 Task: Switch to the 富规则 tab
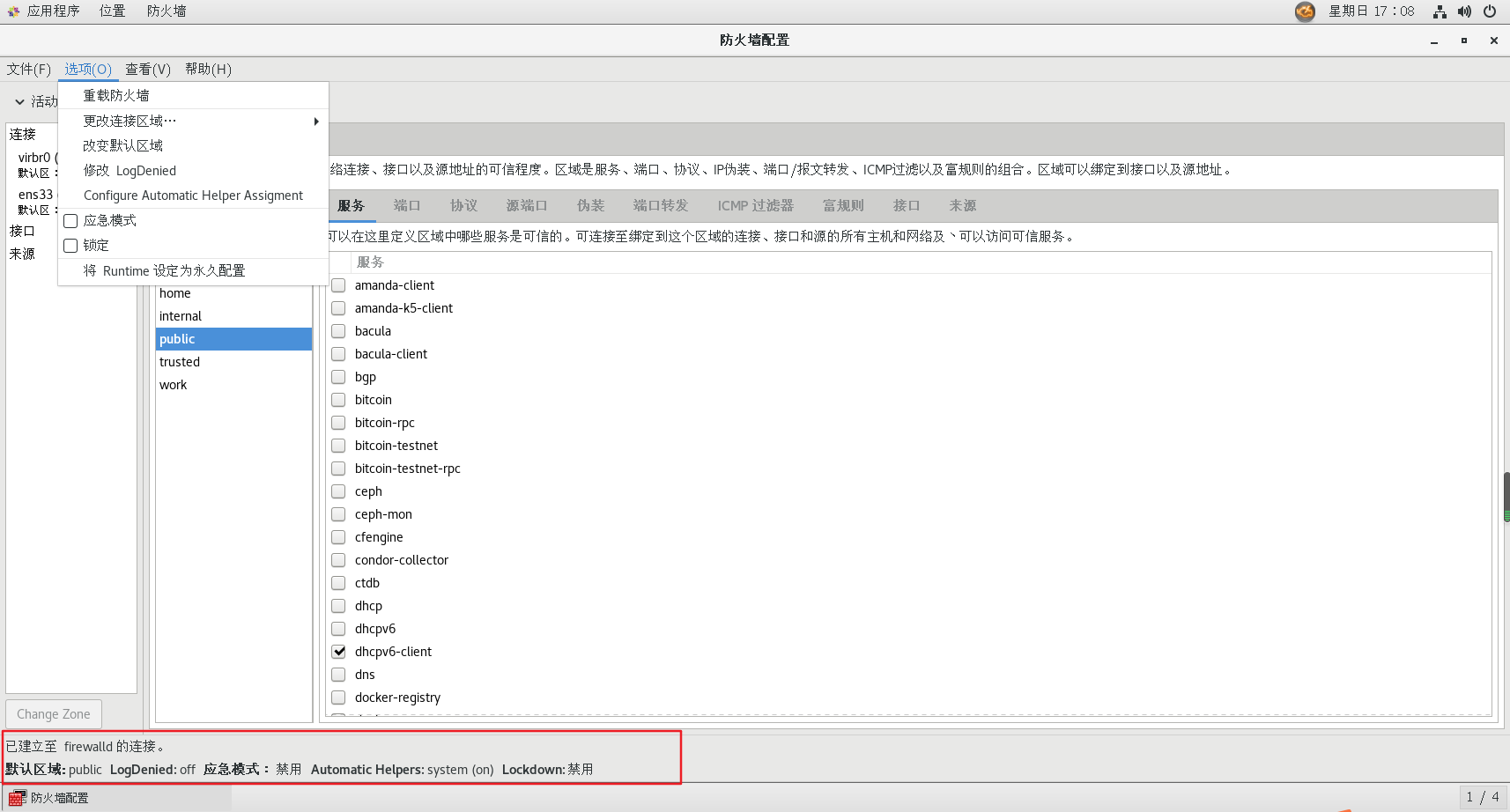tap(843, 205)
